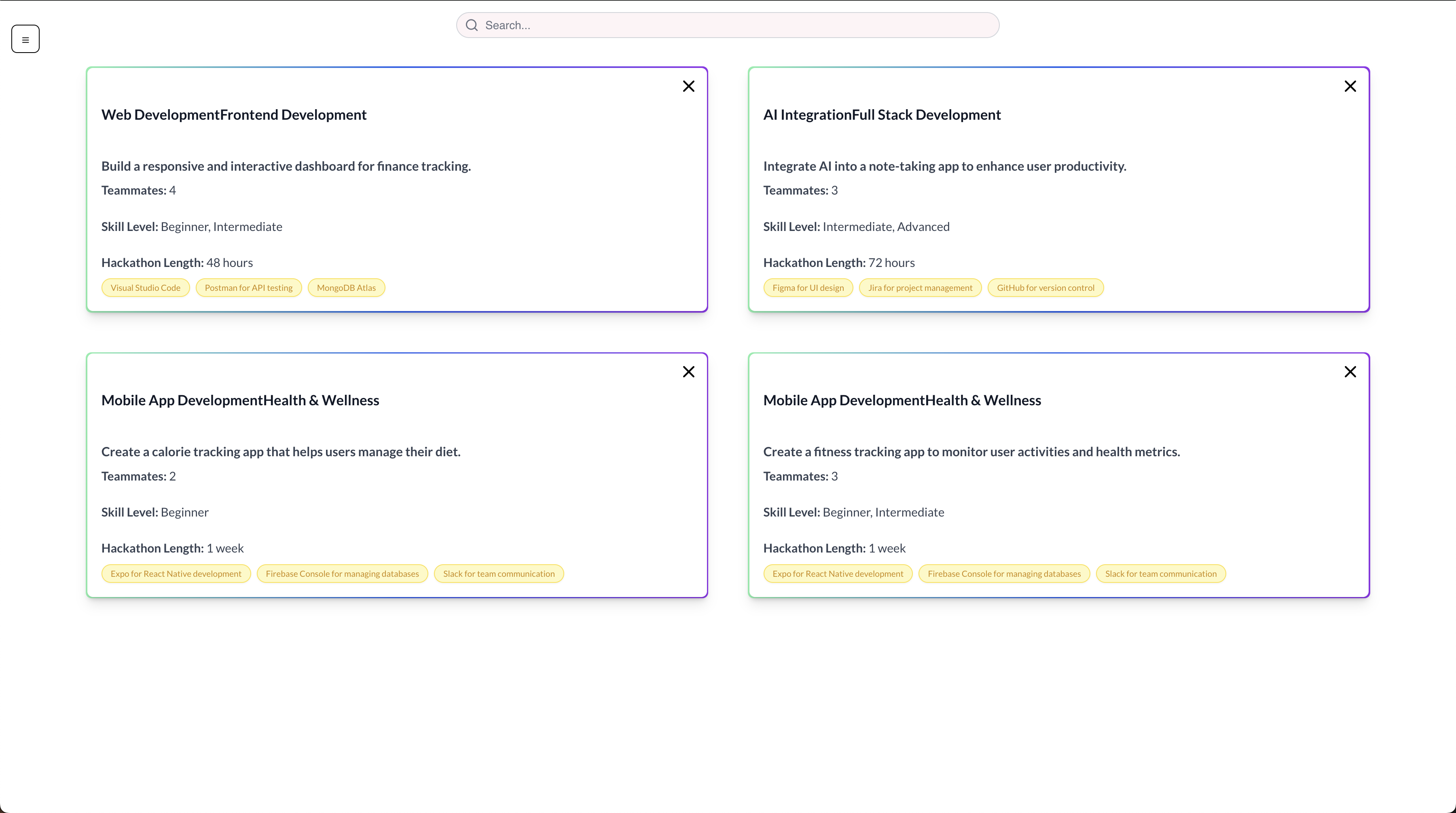This screenshot has height=813, width=1456.
Task: Select the MongoDB Atlas tag
Action: [x=346, y=288]
